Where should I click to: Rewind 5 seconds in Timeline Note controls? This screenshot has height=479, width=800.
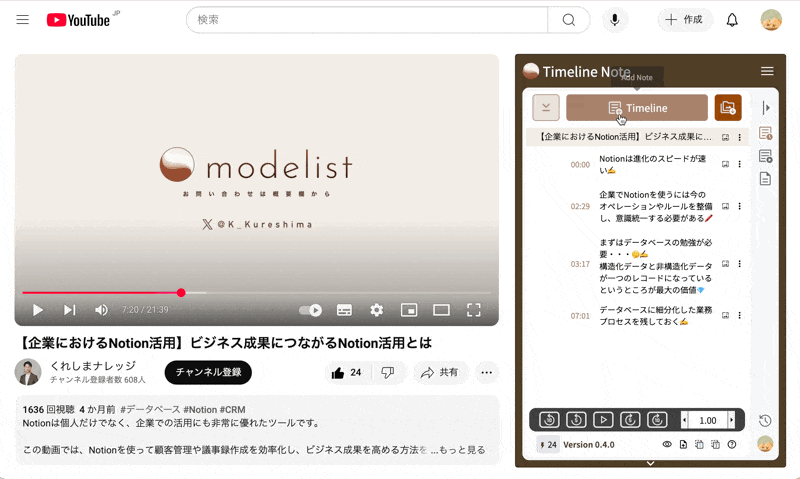coord(576,420)
